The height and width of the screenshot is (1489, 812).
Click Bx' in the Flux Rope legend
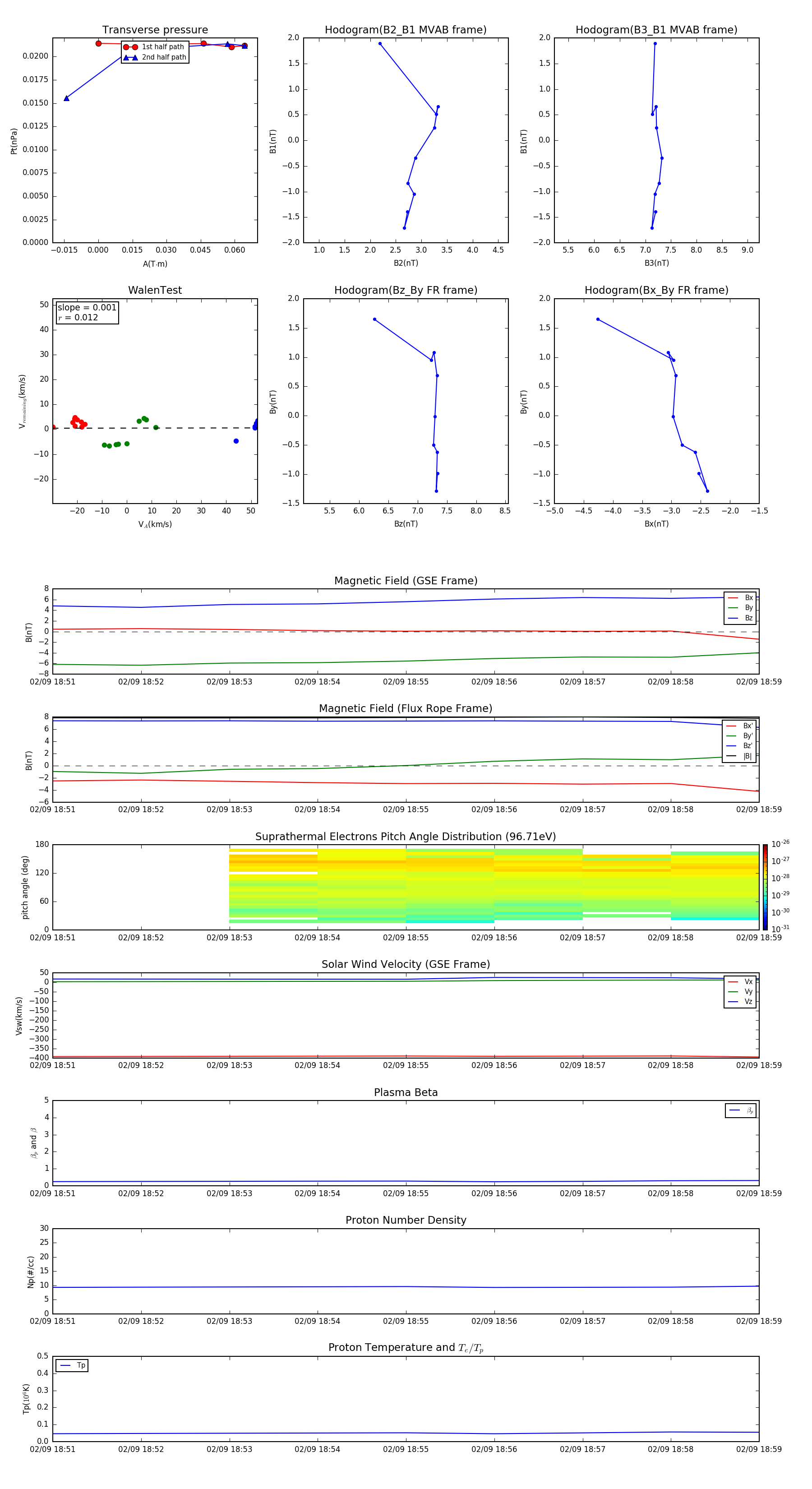click(x=748, y=726)
